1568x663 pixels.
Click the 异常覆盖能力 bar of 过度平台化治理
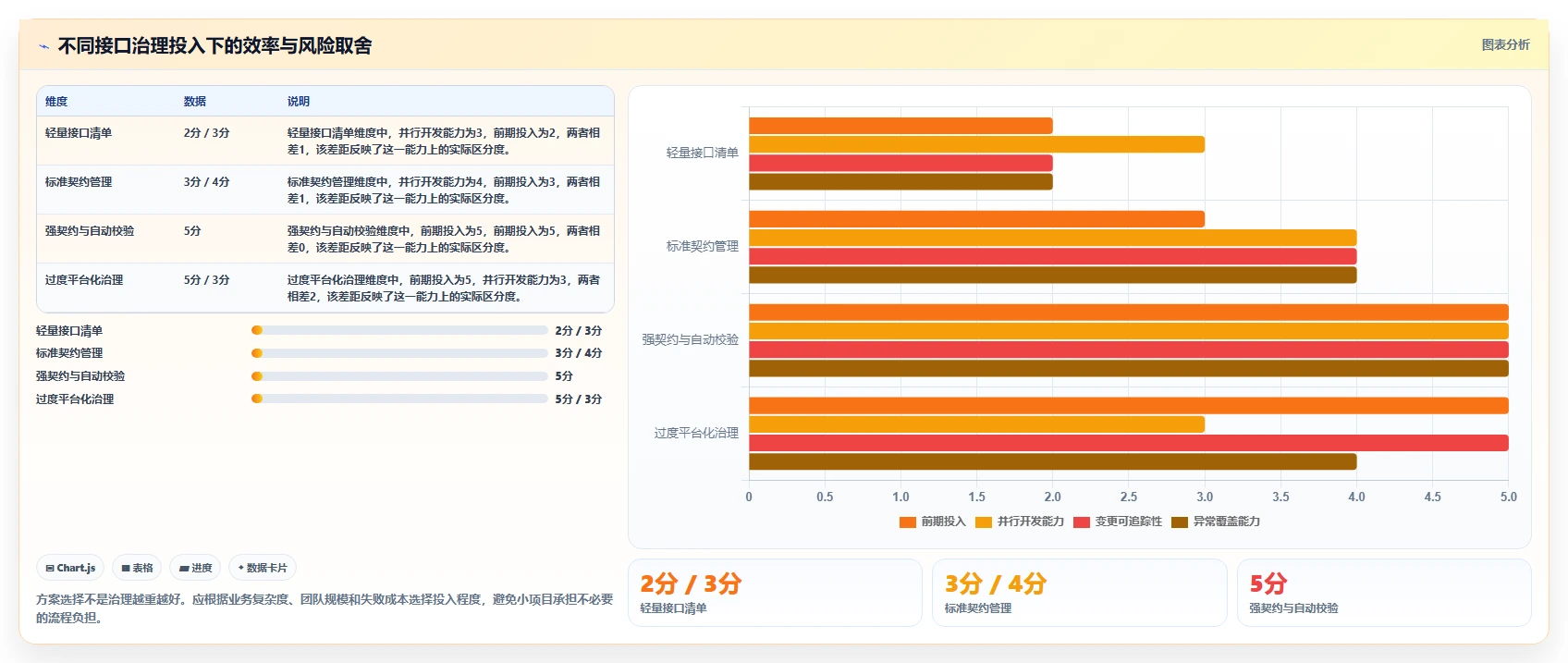1052,461
